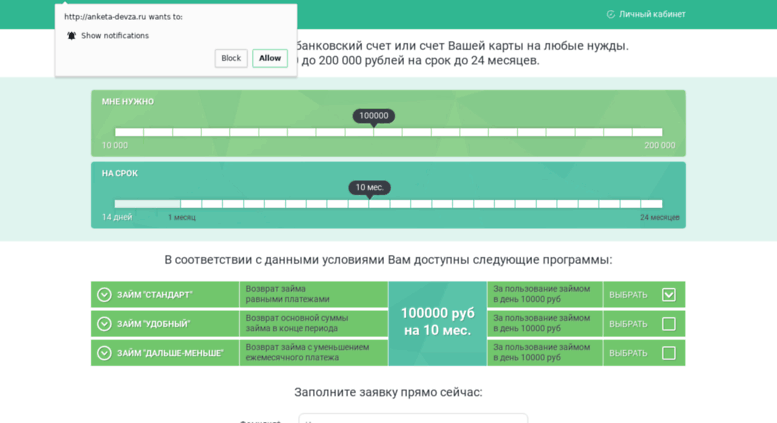
Task: Click the 14 дней term label
Action: click(x=117, y=217)
